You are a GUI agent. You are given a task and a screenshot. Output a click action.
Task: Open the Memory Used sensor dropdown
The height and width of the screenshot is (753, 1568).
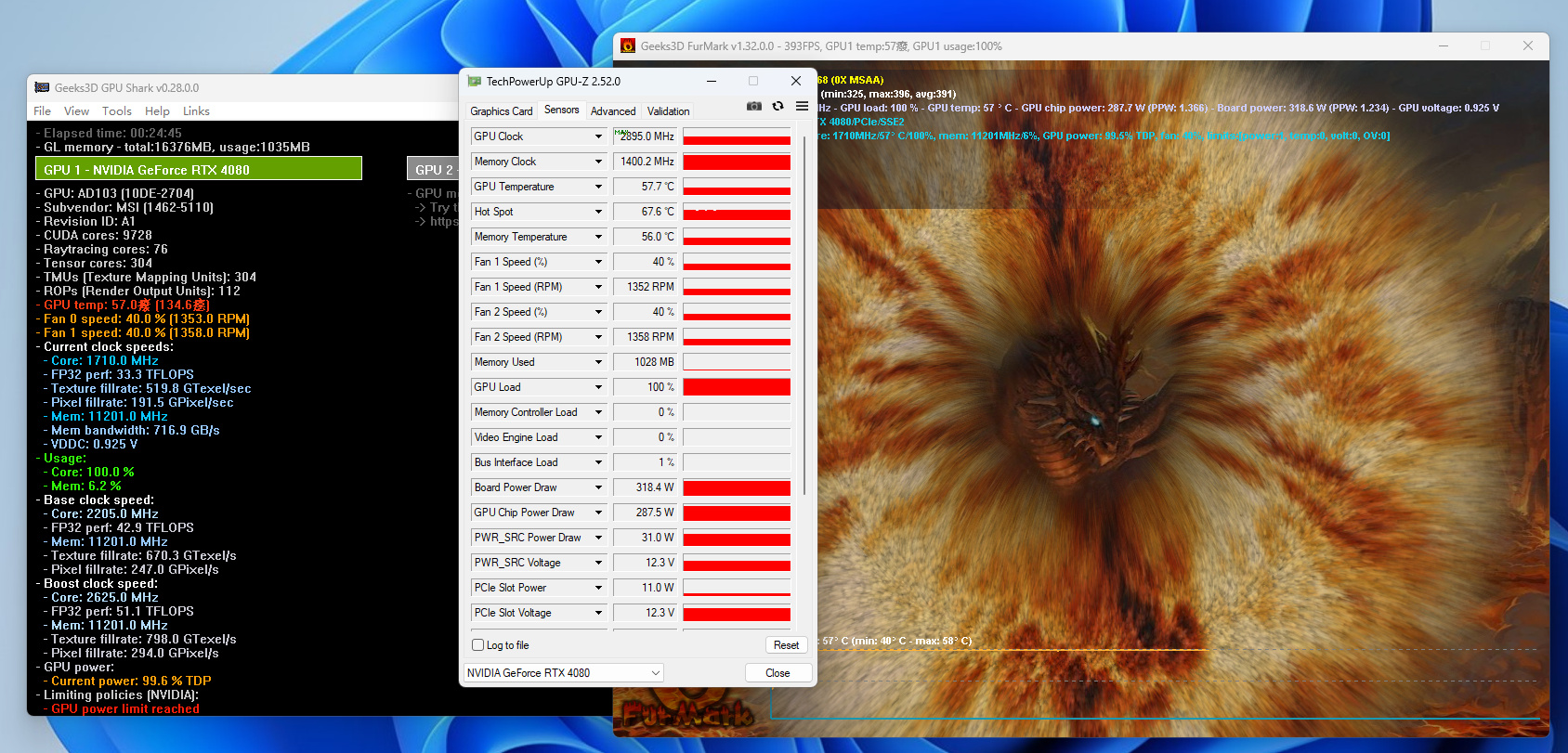coord(599,362)
